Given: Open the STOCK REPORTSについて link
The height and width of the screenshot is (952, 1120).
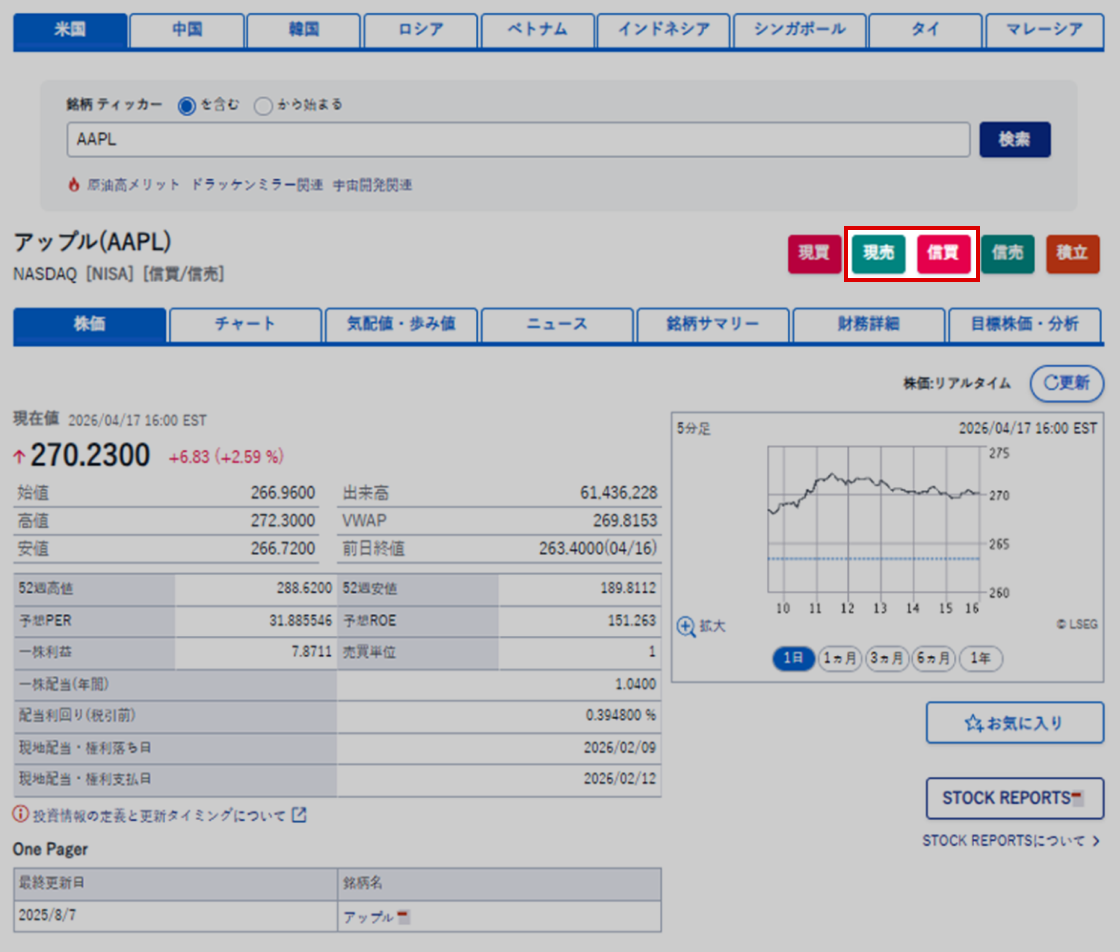Looking at the screenshot, I should coord(1004,841).
